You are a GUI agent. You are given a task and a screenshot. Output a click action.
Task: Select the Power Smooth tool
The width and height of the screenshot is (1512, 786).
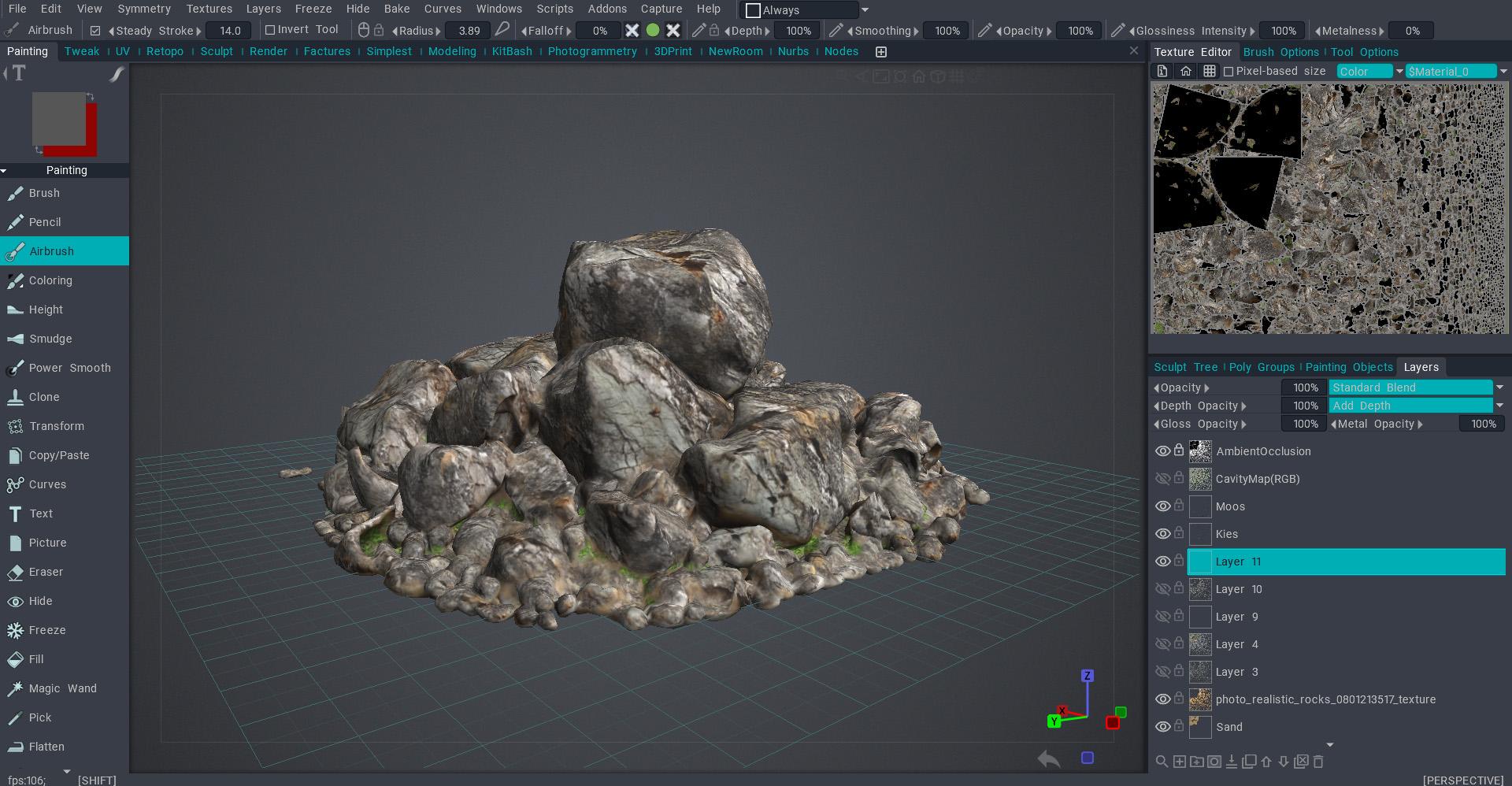point(69,368)
